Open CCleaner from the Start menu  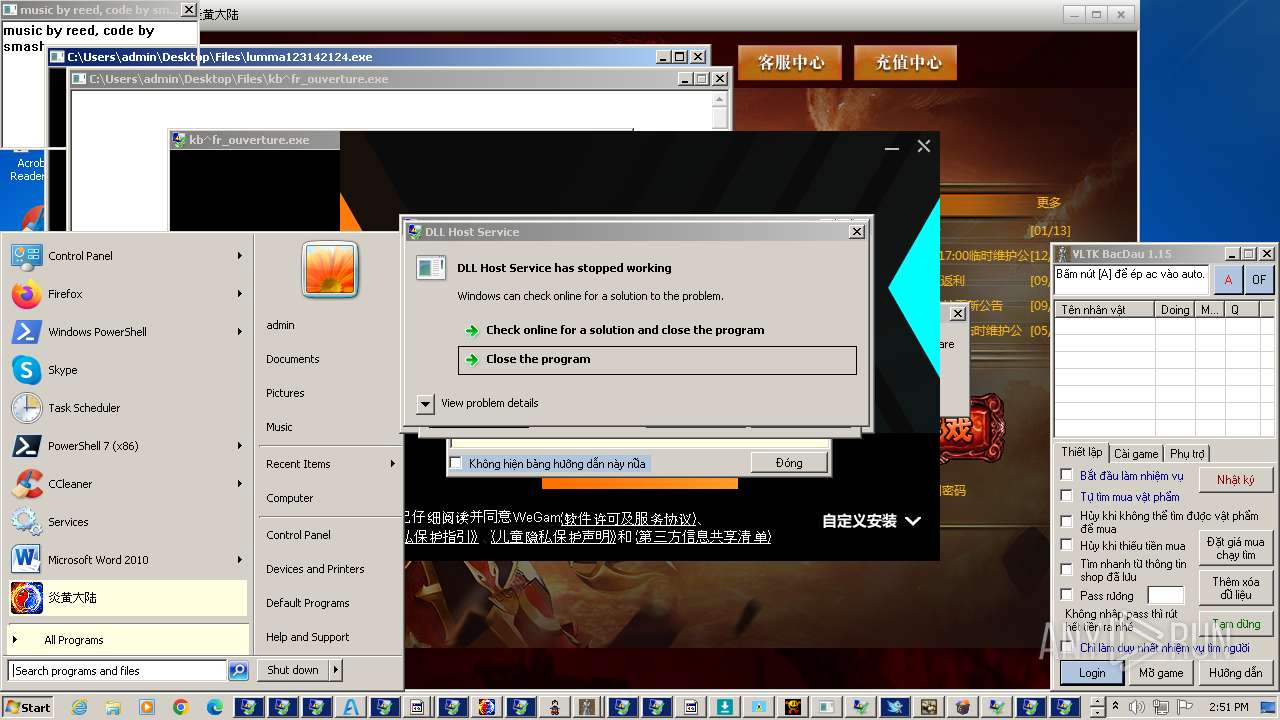click(x=127, y=484)
